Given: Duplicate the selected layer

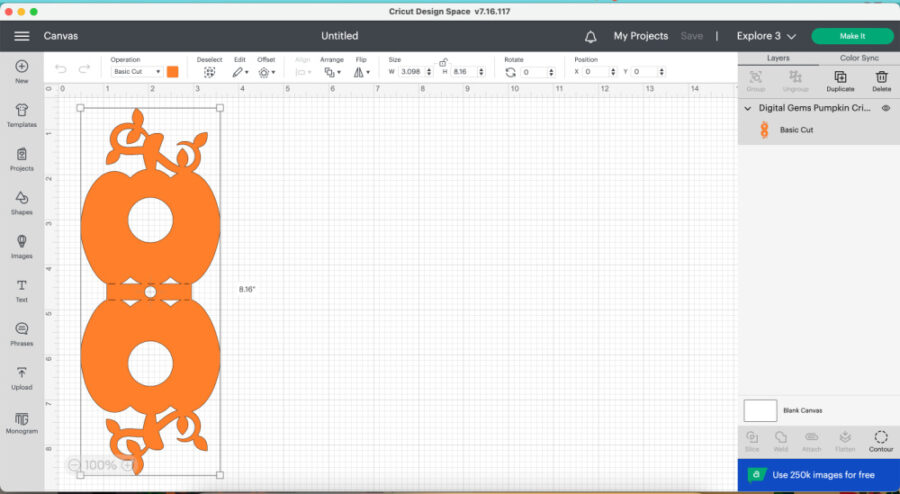Looking at the screenshot, I should tap(840, 81).
